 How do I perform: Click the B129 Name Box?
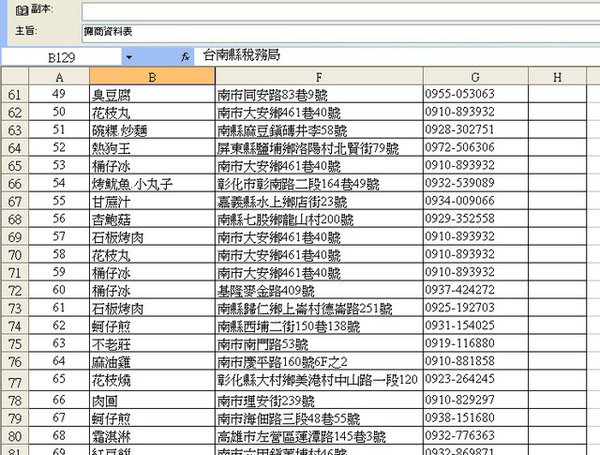(x=61, y=57)
